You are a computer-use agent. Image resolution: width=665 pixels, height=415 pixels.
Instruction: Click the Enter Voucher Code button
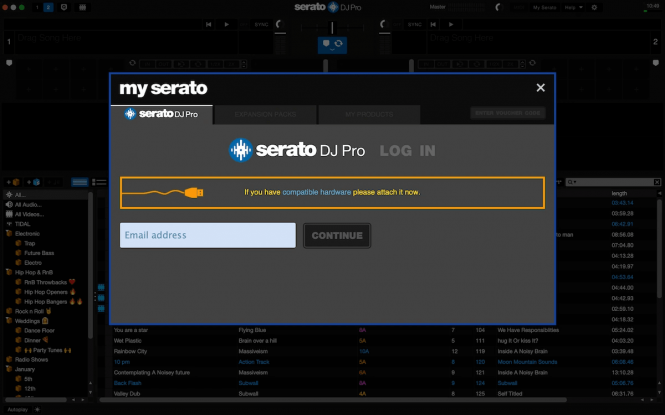[x=508, y=113]
